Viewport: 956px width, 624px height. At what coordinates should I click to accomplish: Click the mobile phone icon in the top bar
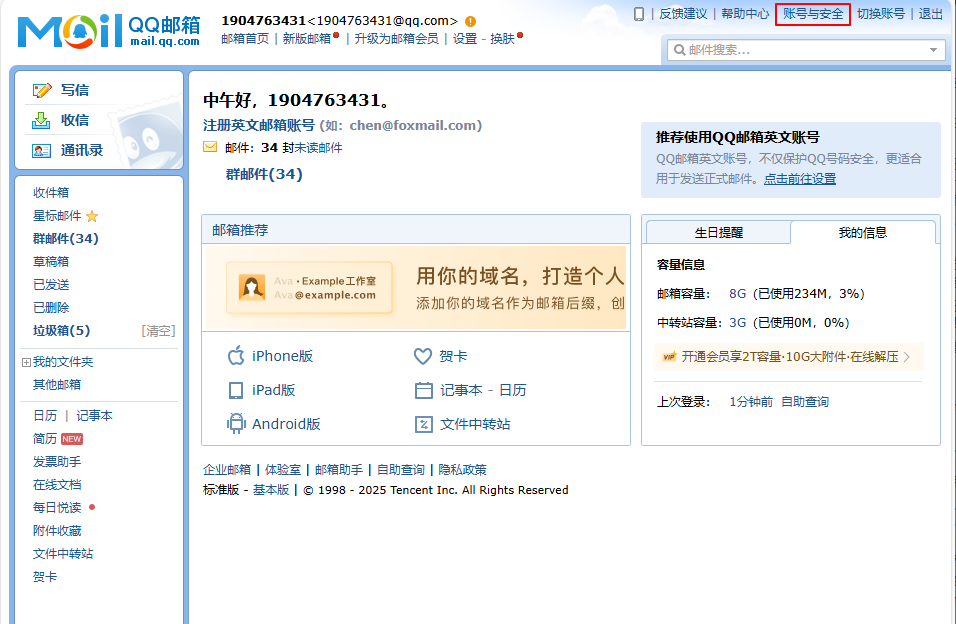point(639,14)
